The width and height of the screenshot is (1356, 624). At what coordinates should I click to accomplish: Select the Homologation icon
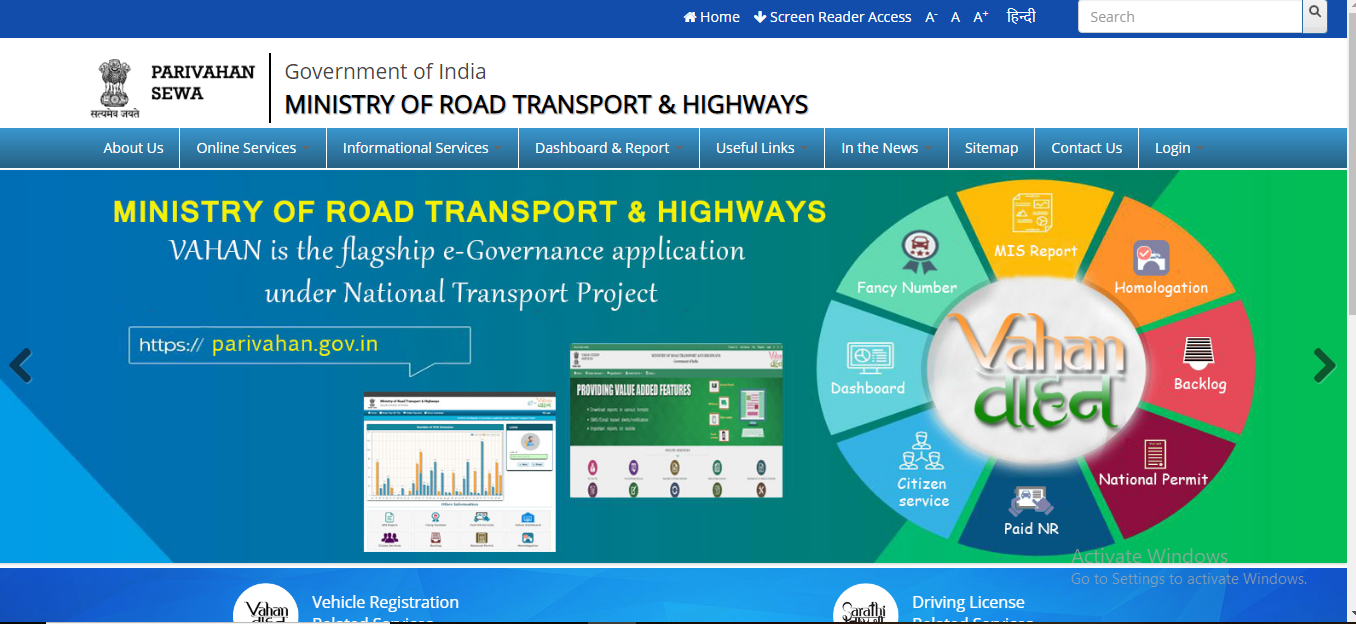[1151, 258]
